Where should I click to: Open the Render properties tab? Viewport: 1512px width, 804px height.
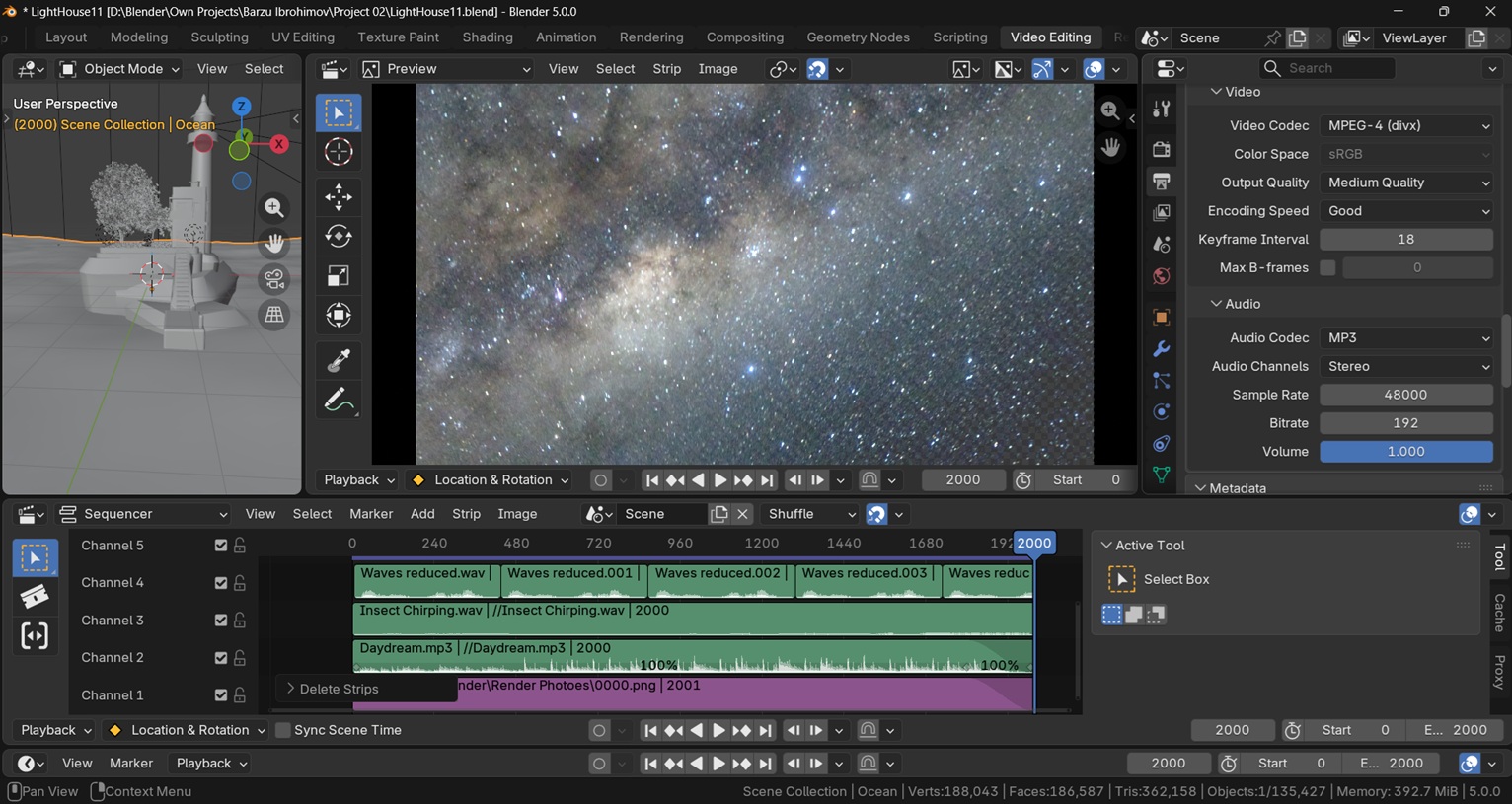pyautogui.click(x=1162, y=149)
